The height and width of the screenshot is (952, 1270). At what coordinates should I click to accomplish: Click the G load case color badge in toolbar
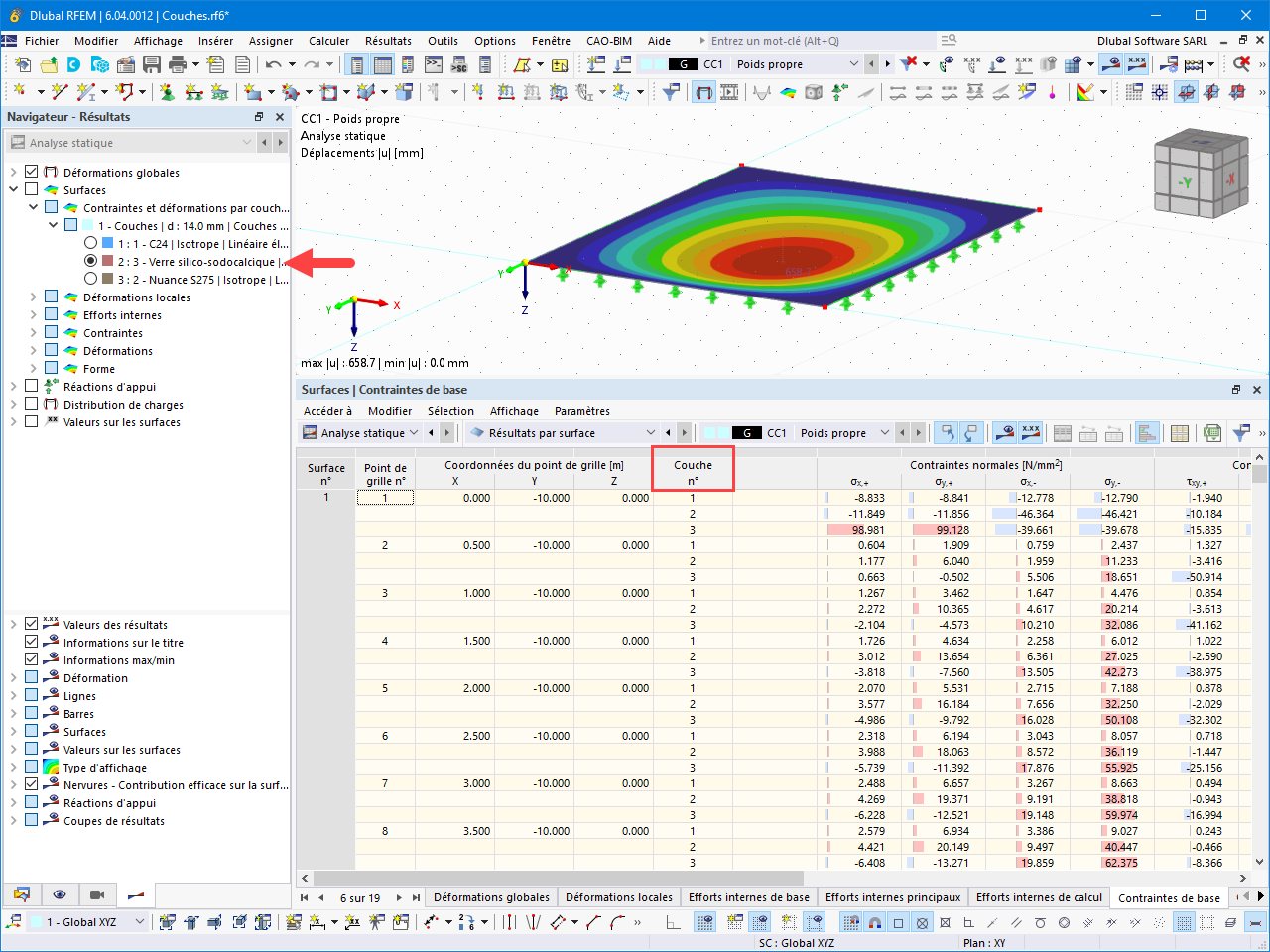pos(683,64)
